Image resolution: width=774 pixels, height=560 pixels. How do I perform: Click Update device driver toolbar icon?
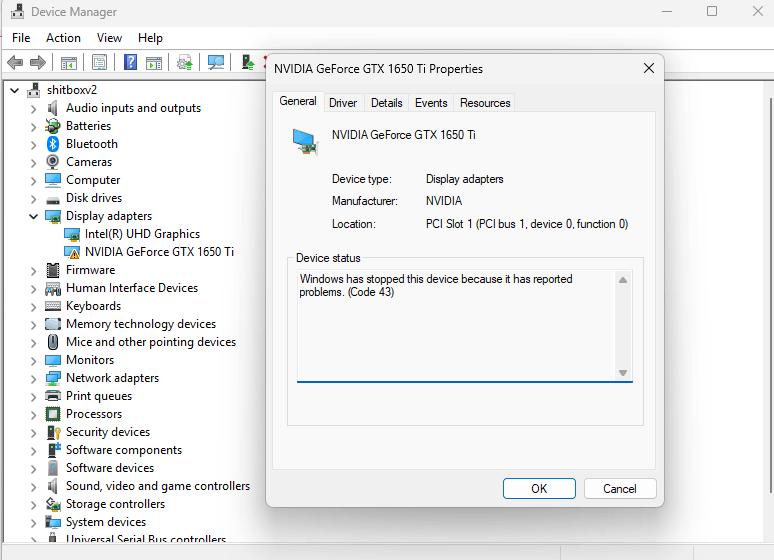coord(185,63)
